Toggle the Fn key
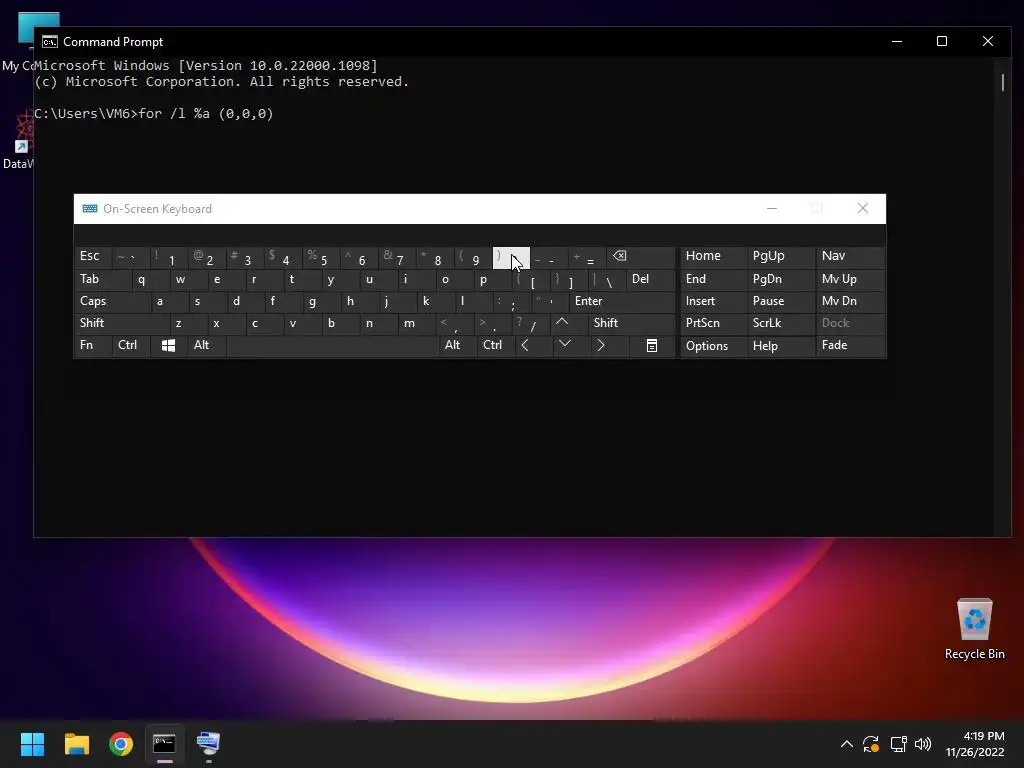Screen dimensions: 1024x768 click(93, 345)
